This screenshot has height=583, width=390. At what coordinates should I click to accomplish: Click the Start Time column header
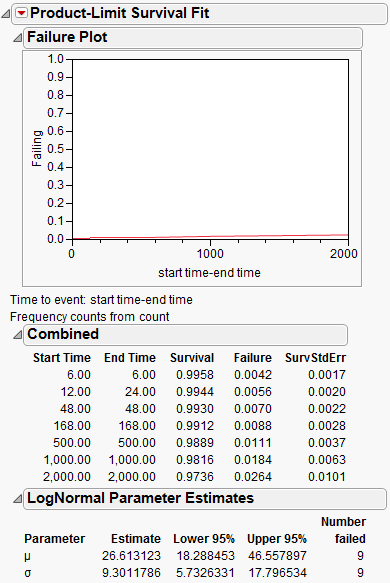pos(62,358)
